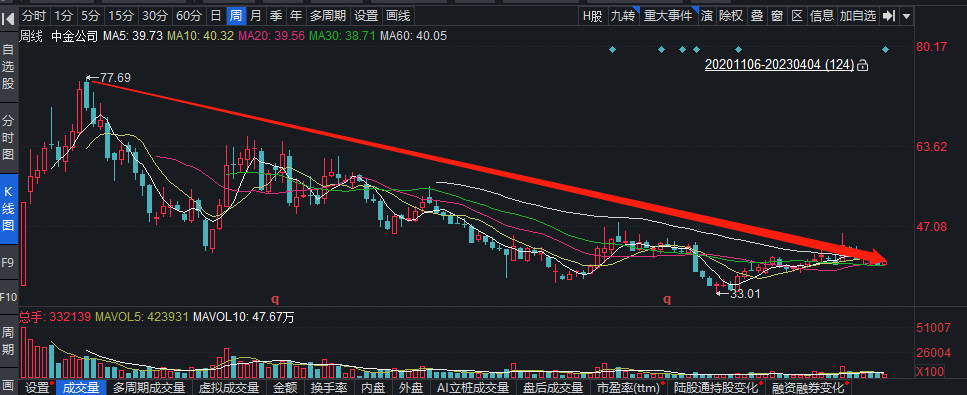
Task: Jump to previous stock with left arrow icon
Action: (8, 20)
